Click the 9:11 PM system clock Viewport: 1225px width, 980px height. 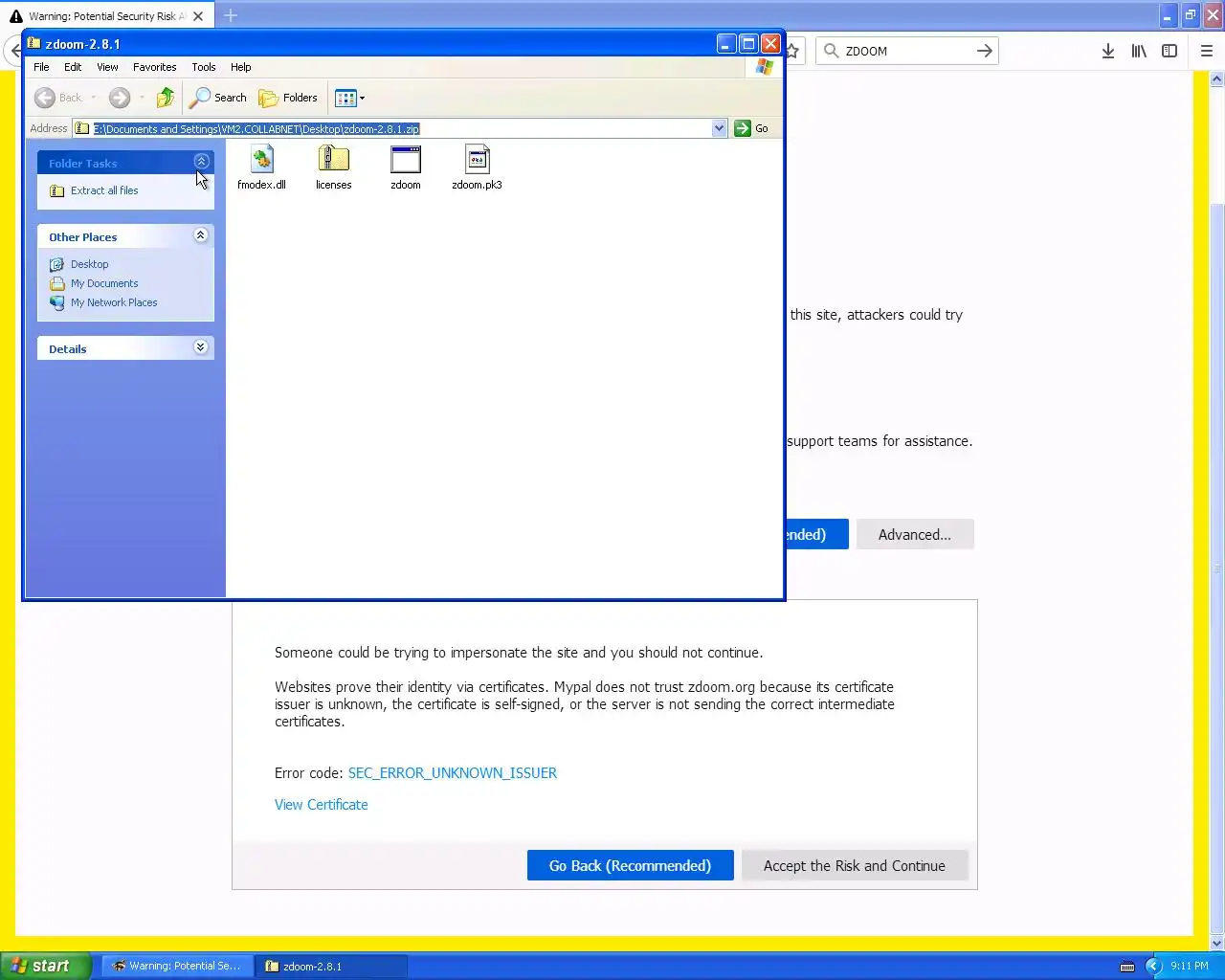[1190, 967]
